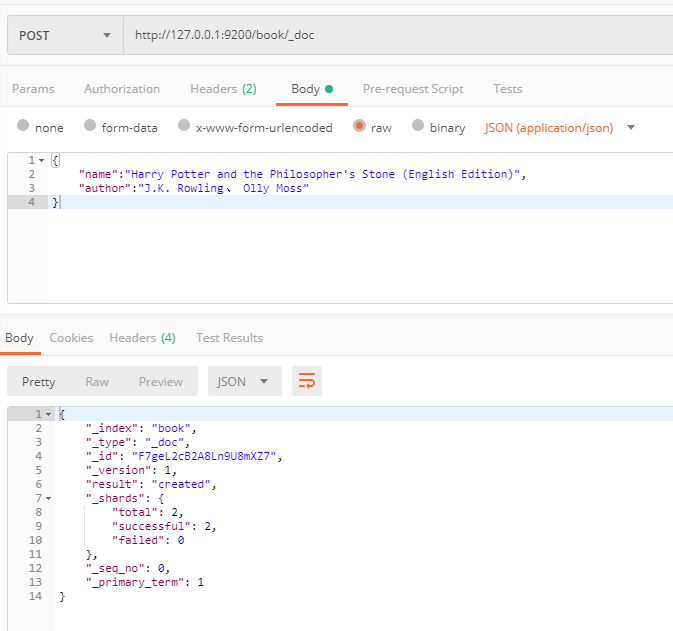Click the "result": "created" response line
Image resolution: width=673 pixels, height=631 pixels.
(151, 484)
